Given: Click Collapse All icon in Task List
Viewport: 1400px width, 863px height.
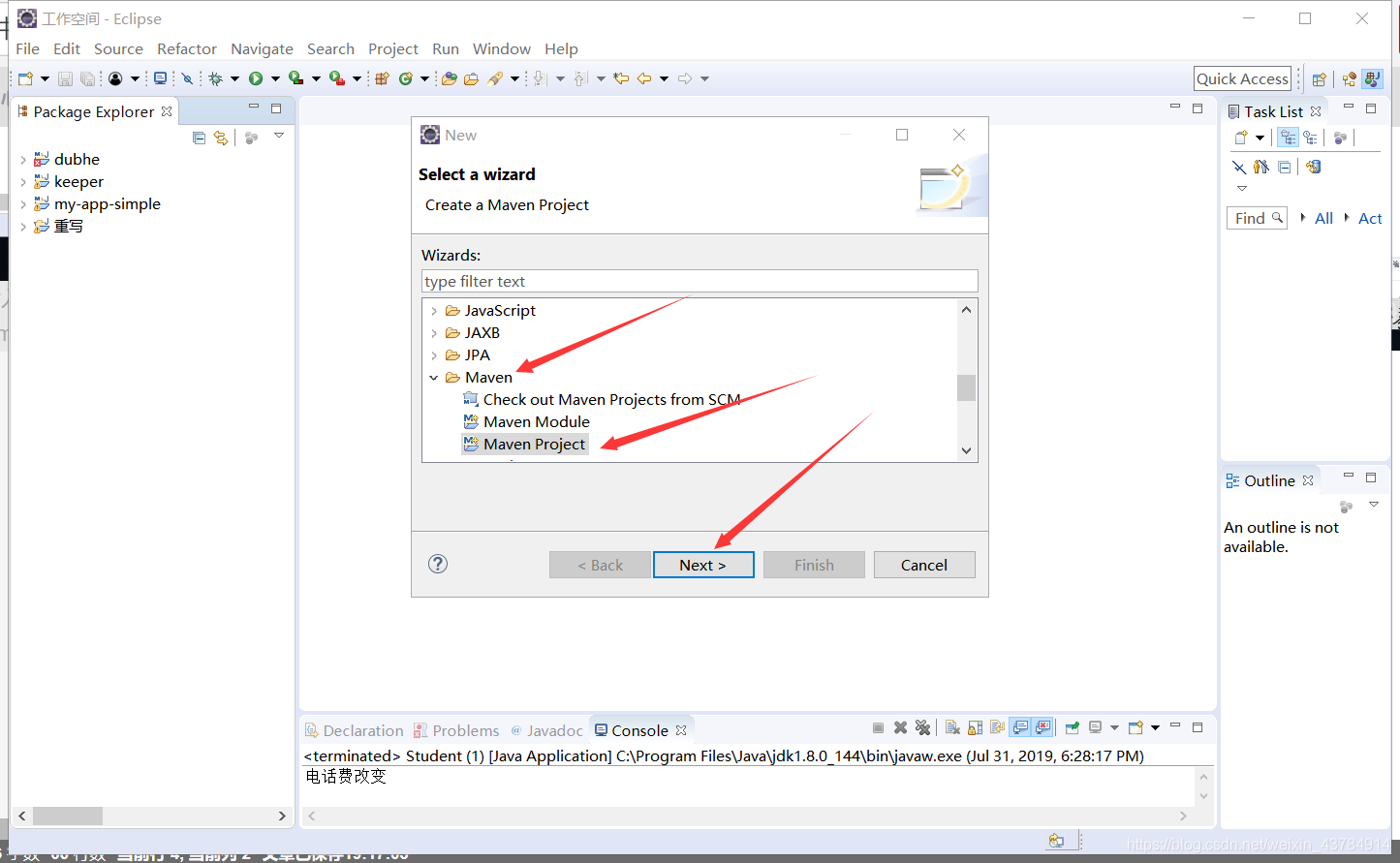Looking at the screenshot, I should coord(1285,167).
